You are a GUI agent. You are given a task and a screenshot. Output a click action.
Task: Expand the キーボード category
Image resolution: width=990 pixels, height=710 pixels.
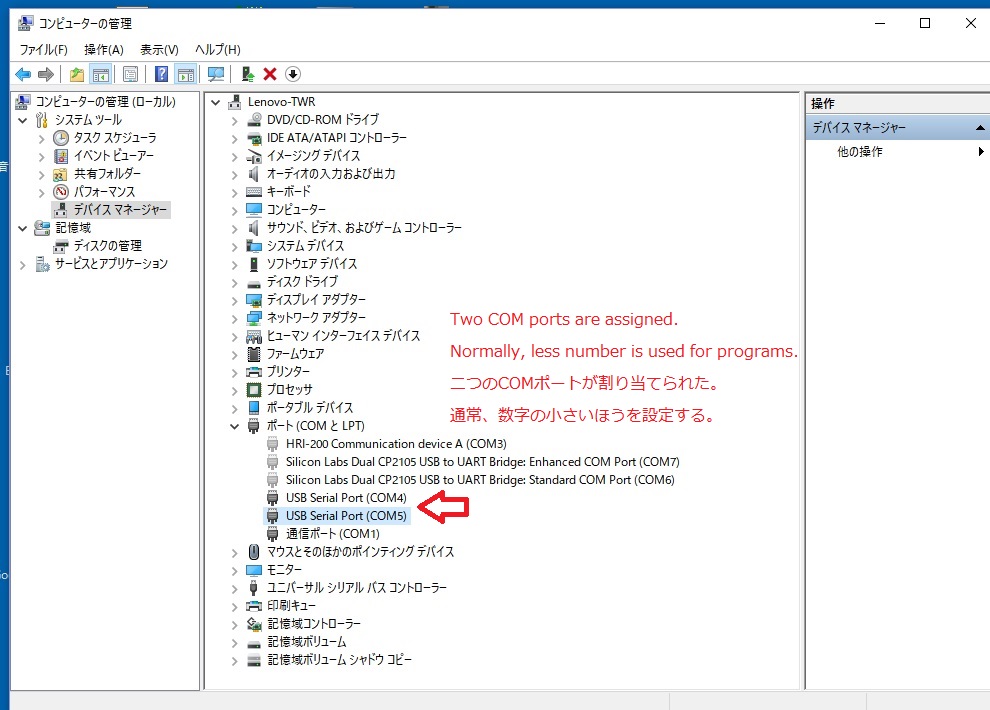pos(234,192)
